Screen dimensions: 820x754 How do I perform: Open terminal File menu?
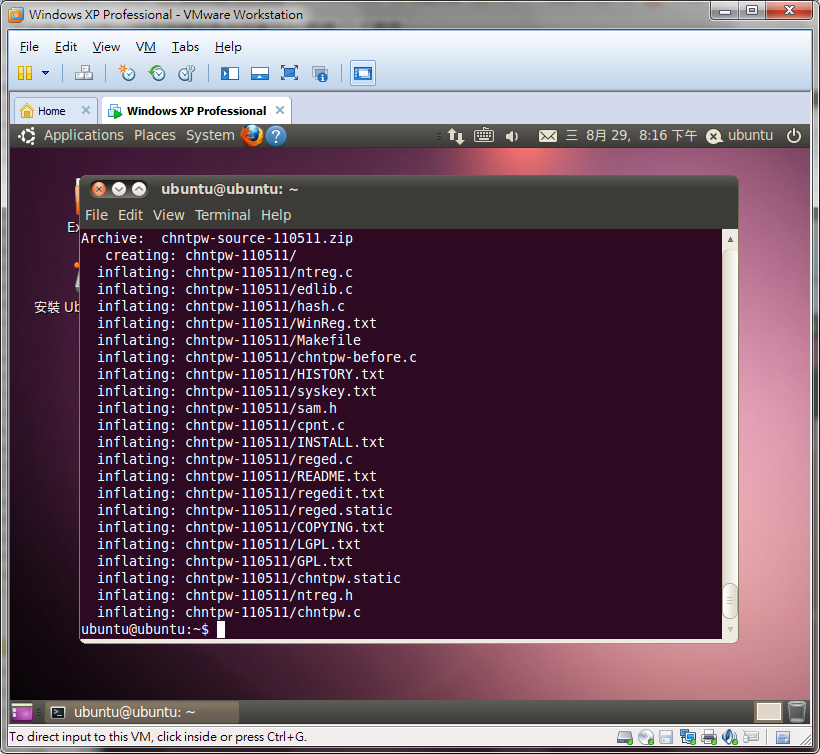[x=96, y=215]
